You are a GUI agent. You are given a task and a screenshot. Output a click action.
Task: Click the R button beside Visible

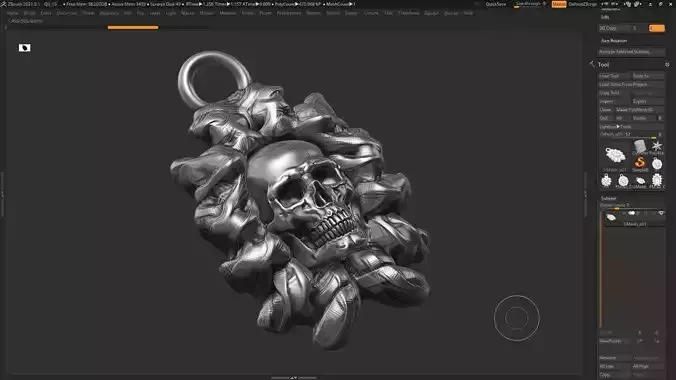tap(660, 118)
